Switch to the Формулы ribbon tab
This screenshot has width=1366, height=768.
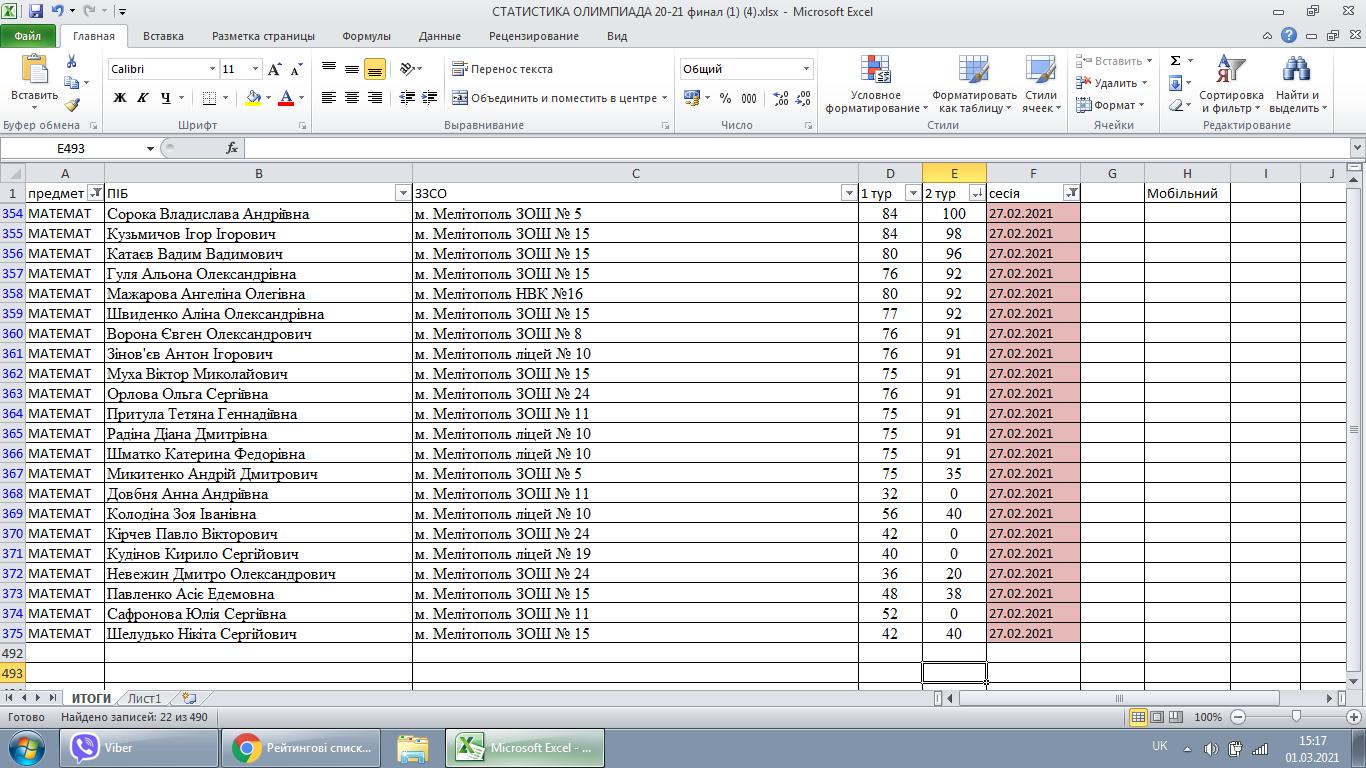[x=366, y=36]
